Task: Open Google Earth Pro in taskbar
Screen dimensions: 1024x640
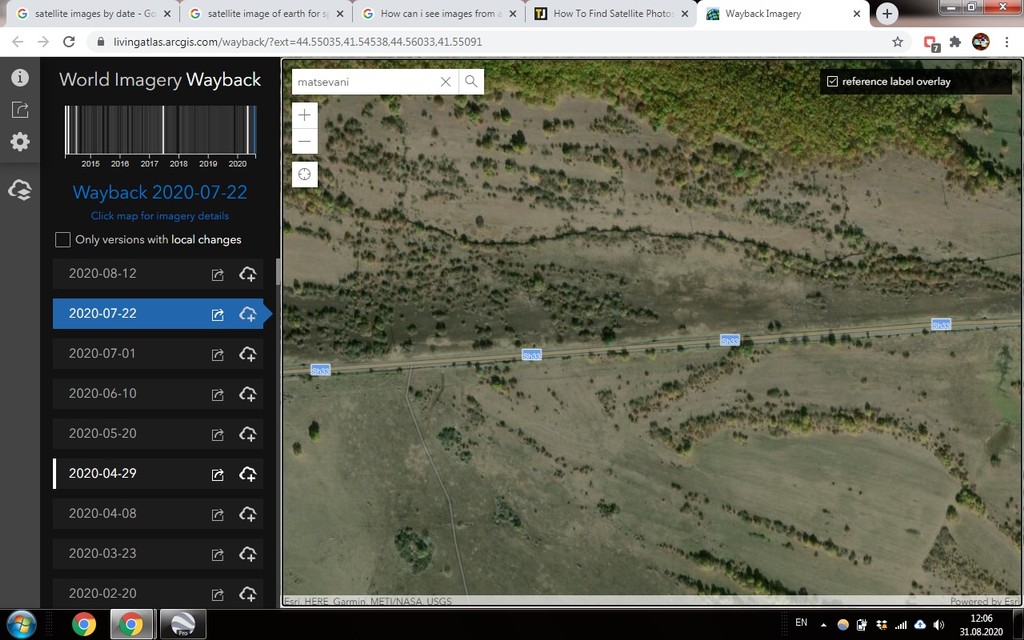Action: (183, 624)
